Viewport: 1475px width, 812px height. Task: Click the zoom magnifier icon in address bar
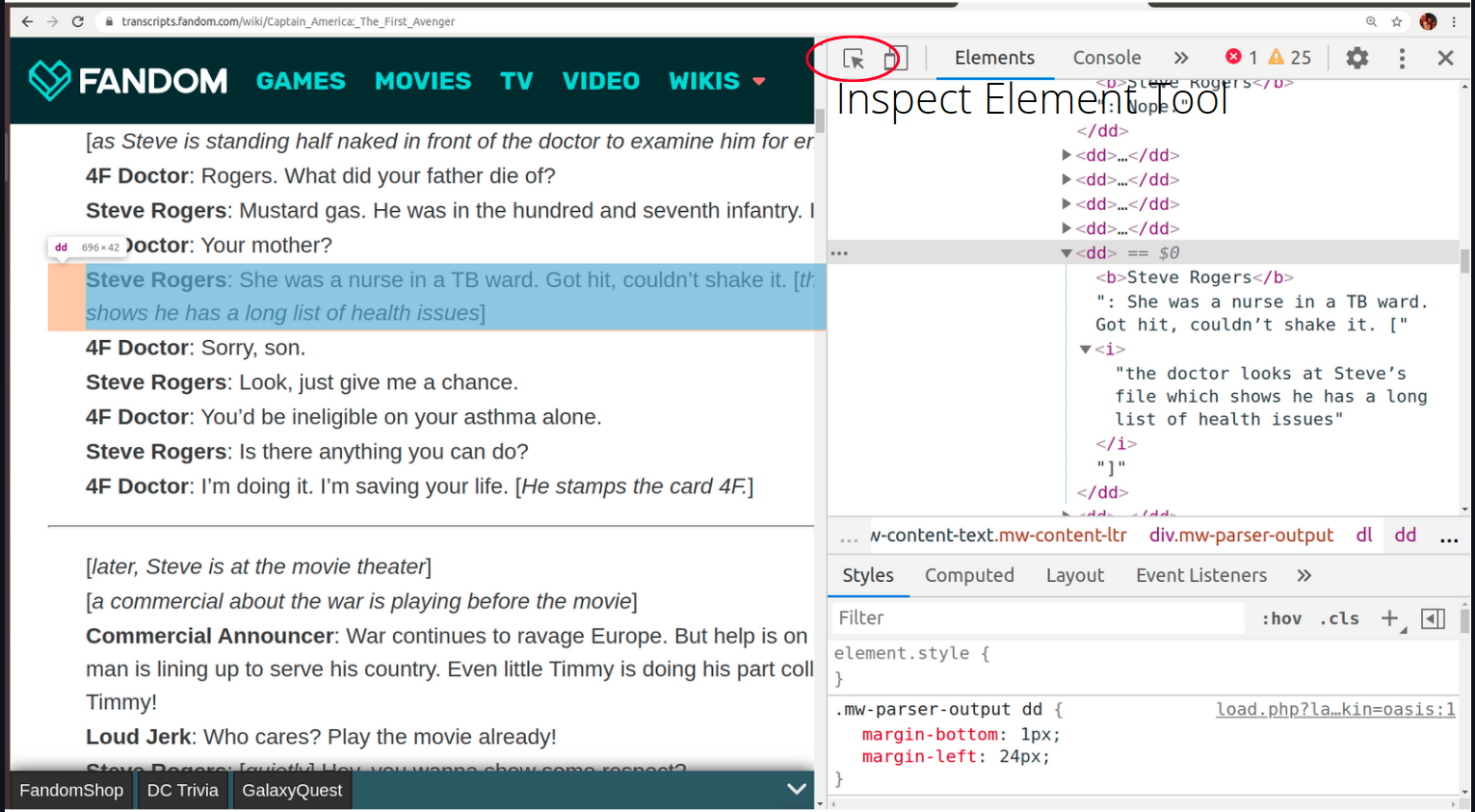click(x=1371, y=21)
